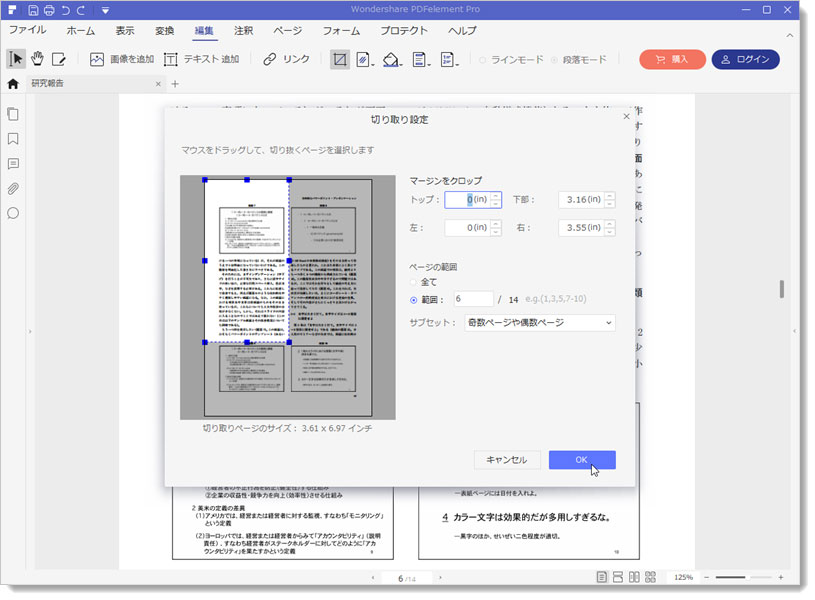Open the attachments panel

(x=13, y=188)
